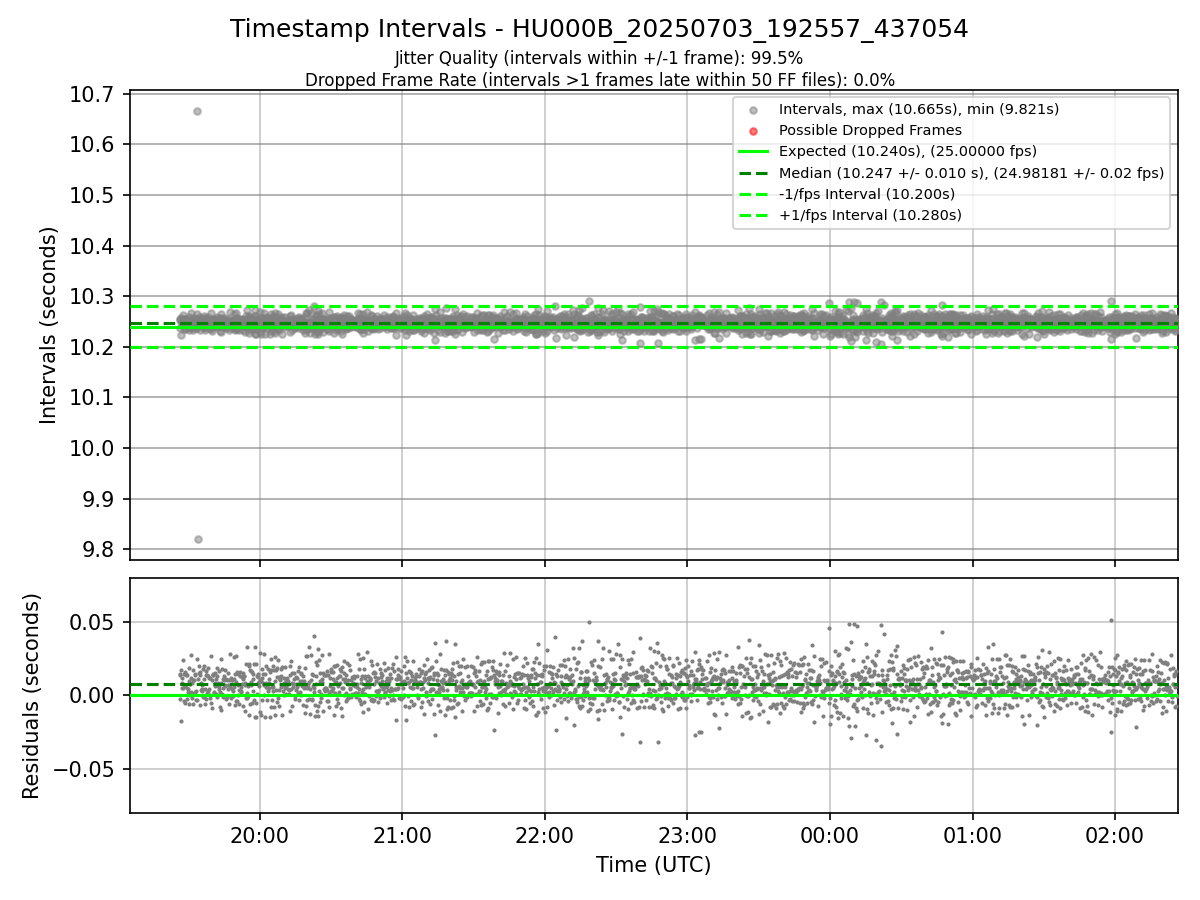The height and width of the screenshot is (900, 1200).
Task: Click the Time (UTC) x-axis label
Action: pos(653,865)
